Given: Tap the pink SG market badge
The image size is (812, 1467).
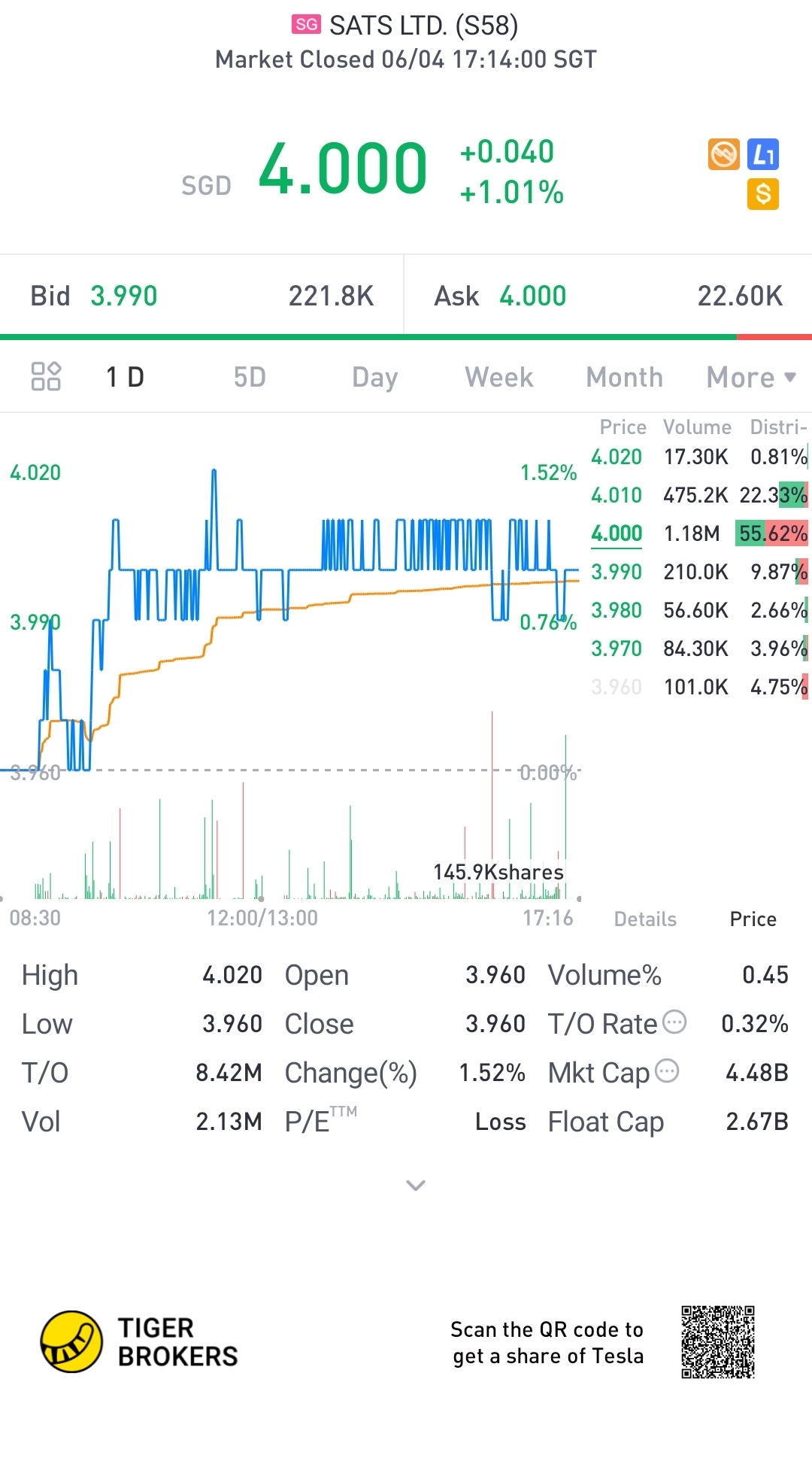Looking at the screenshot, I should coord(306,25).
